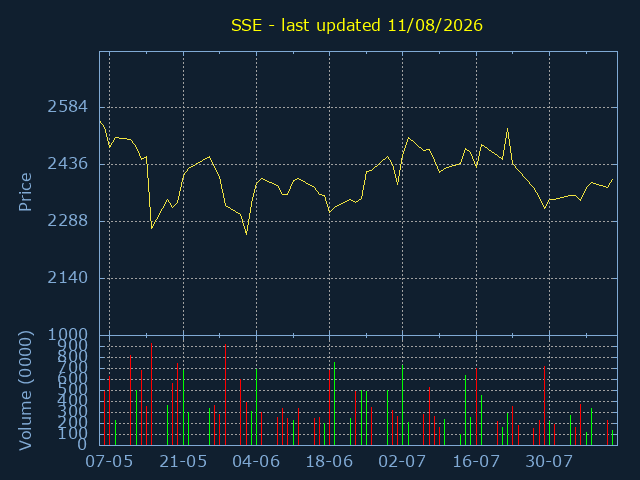Click the 2288 price axis label
The height and width of the screenshot is (480, 640).
pos(68,220)
